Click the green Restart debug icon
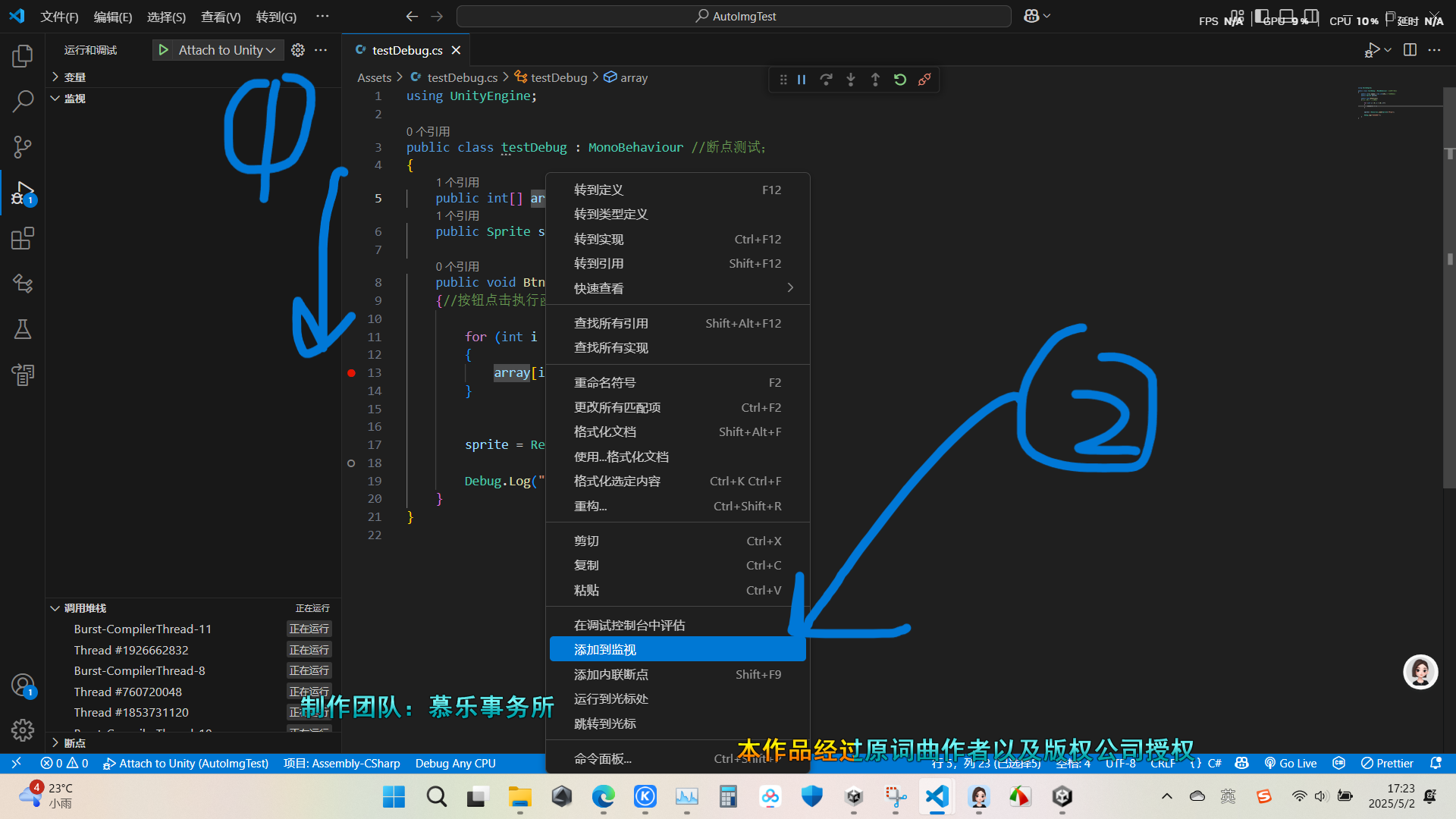The height and width of the screenshot is (819, 1456). pos(899,79)
